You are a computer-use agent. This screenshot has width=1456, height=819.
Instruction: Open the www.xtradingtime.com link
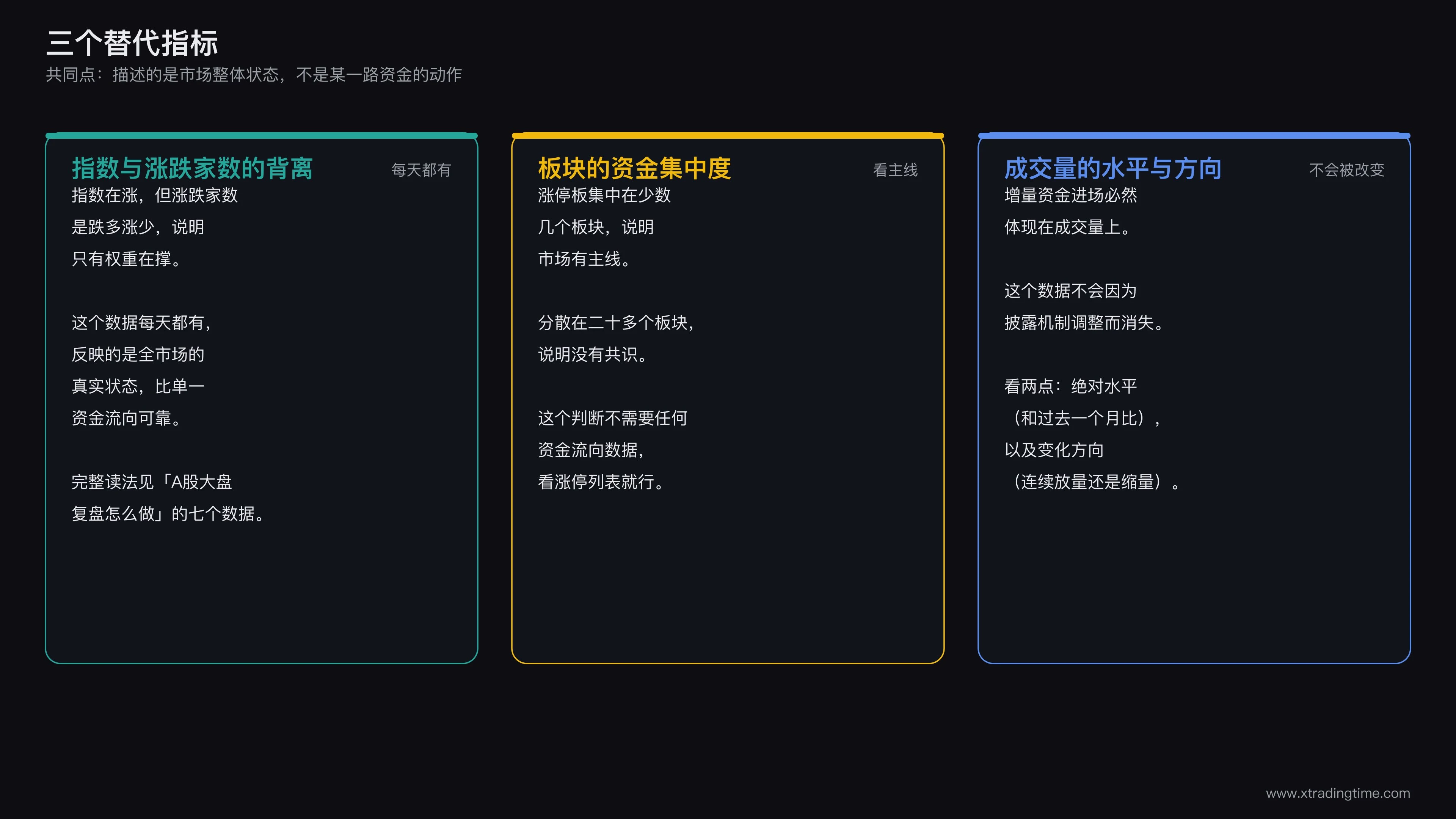1338,793
